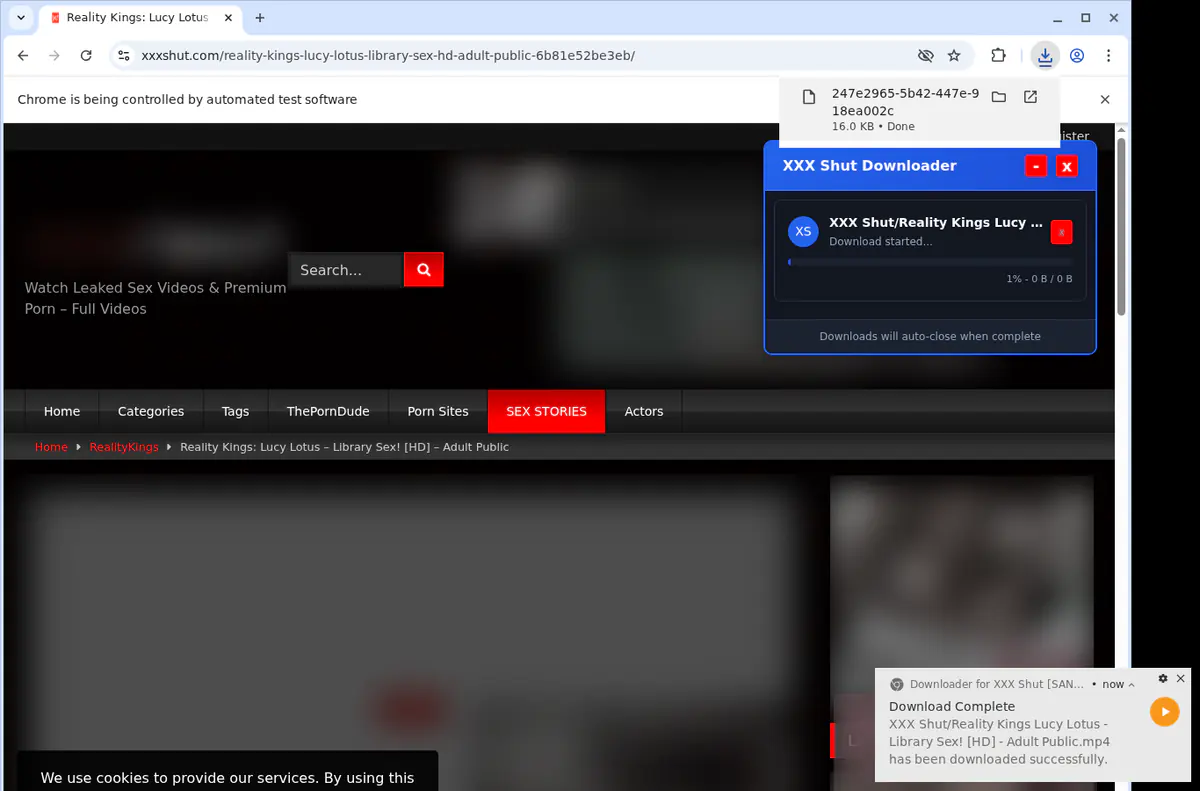
Task: Open downloaded file in new tab icon
Action: (x=1030, y=97)
